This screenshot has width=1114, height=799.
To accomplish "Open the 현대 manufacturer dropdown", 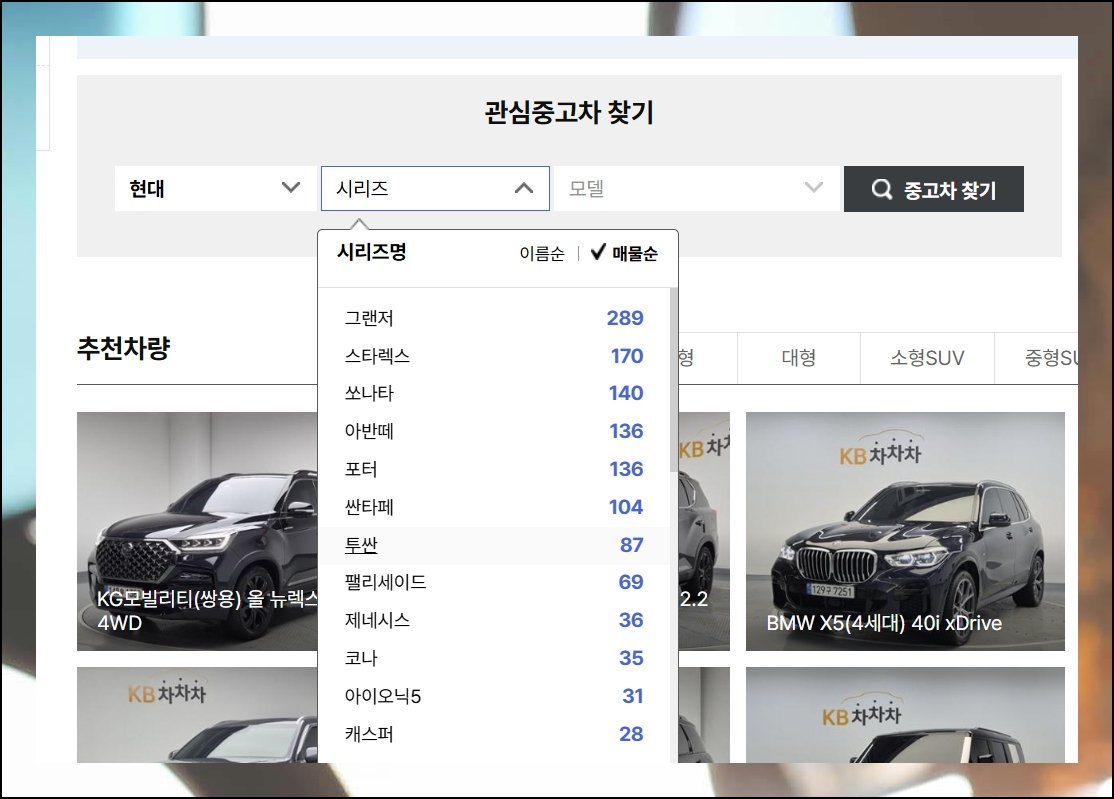I will [x=215, y=189].
